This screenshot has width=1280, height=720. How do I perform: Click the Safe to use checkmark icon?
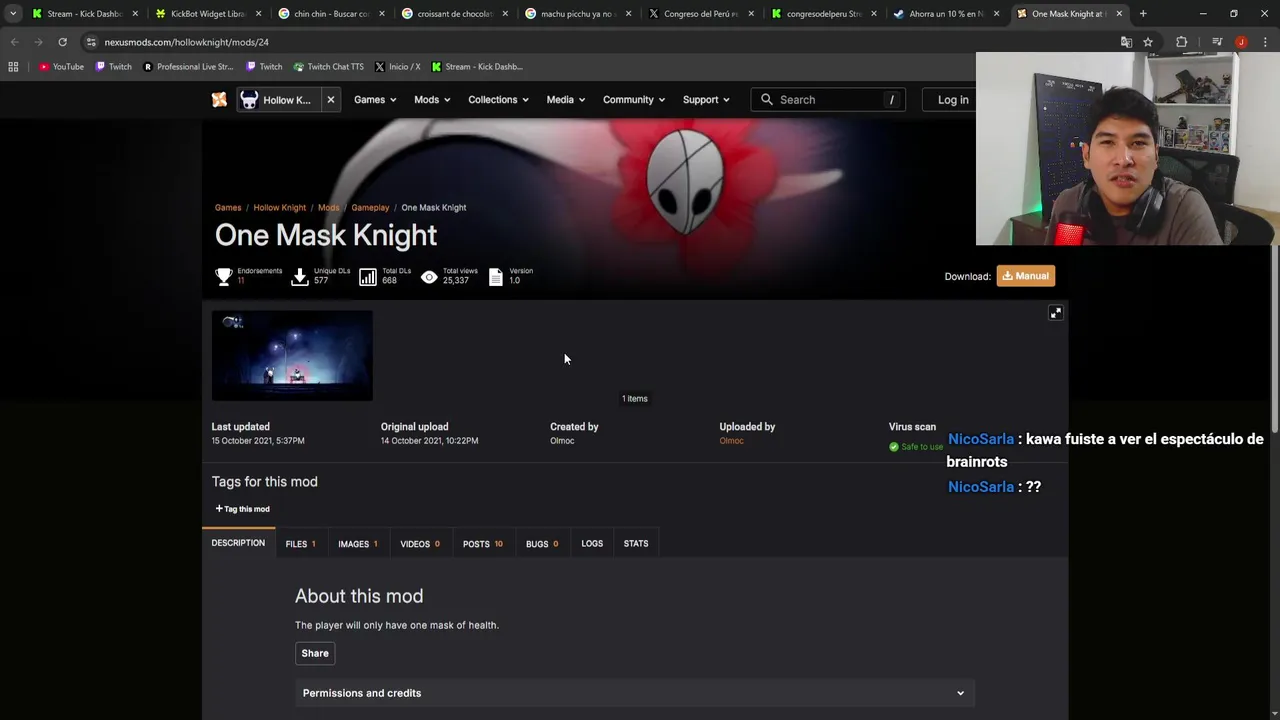tap(894, 447)
